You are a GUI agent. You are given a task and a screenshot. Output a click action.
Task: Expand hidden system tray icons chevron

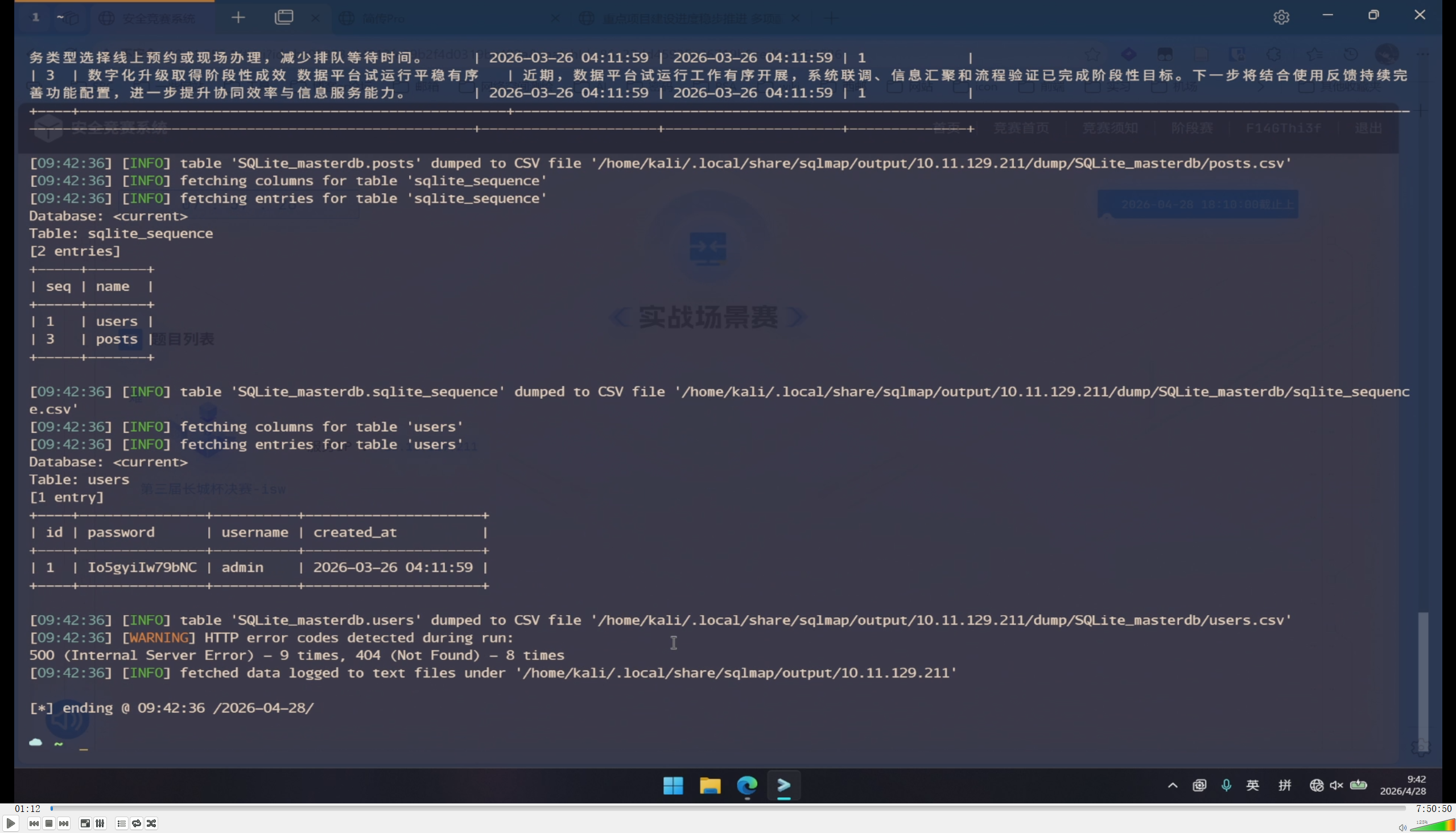coord(1172,785)
